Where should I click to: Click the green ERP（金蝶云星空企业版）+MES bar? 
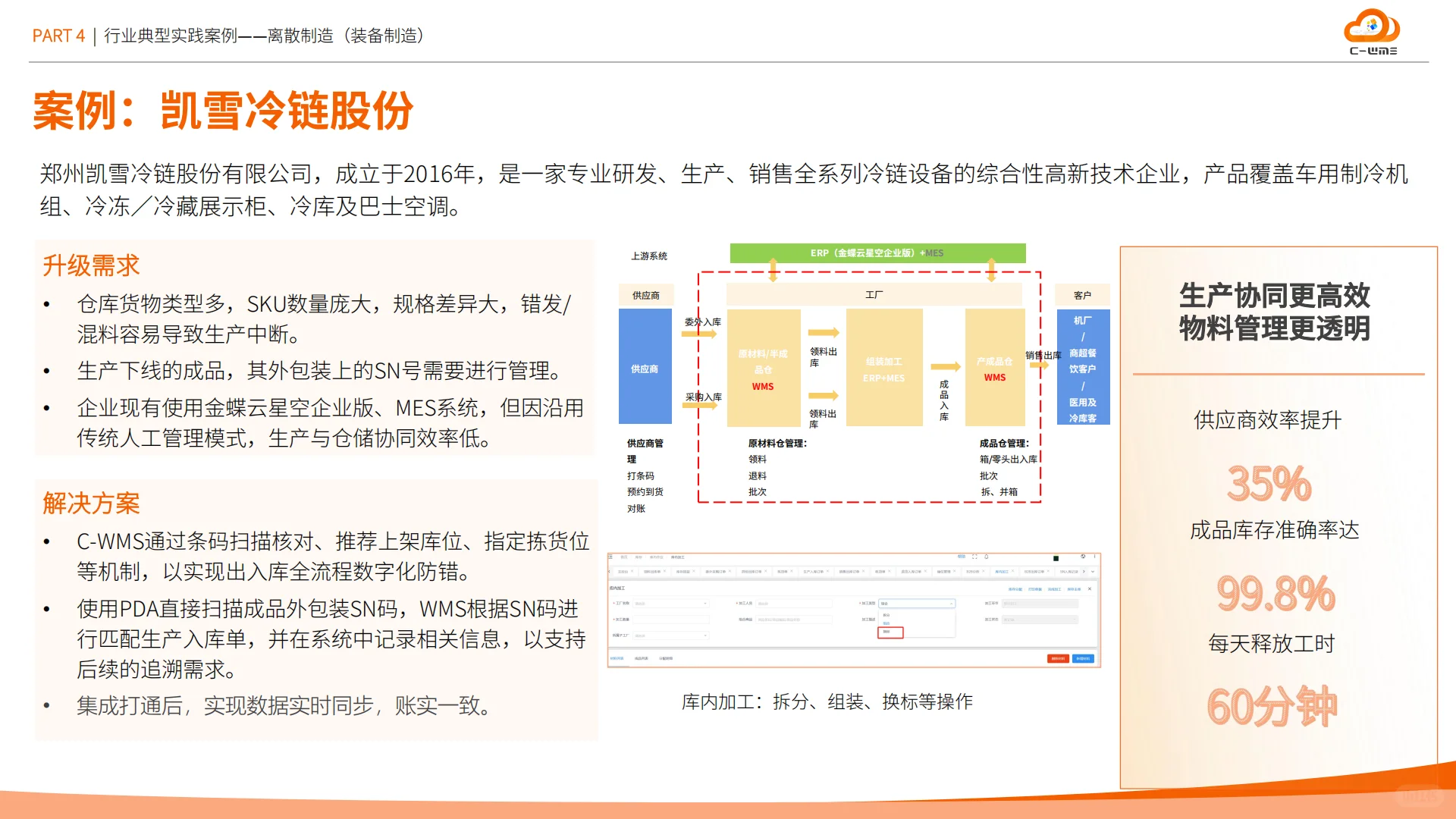click(x=877, y=253)
